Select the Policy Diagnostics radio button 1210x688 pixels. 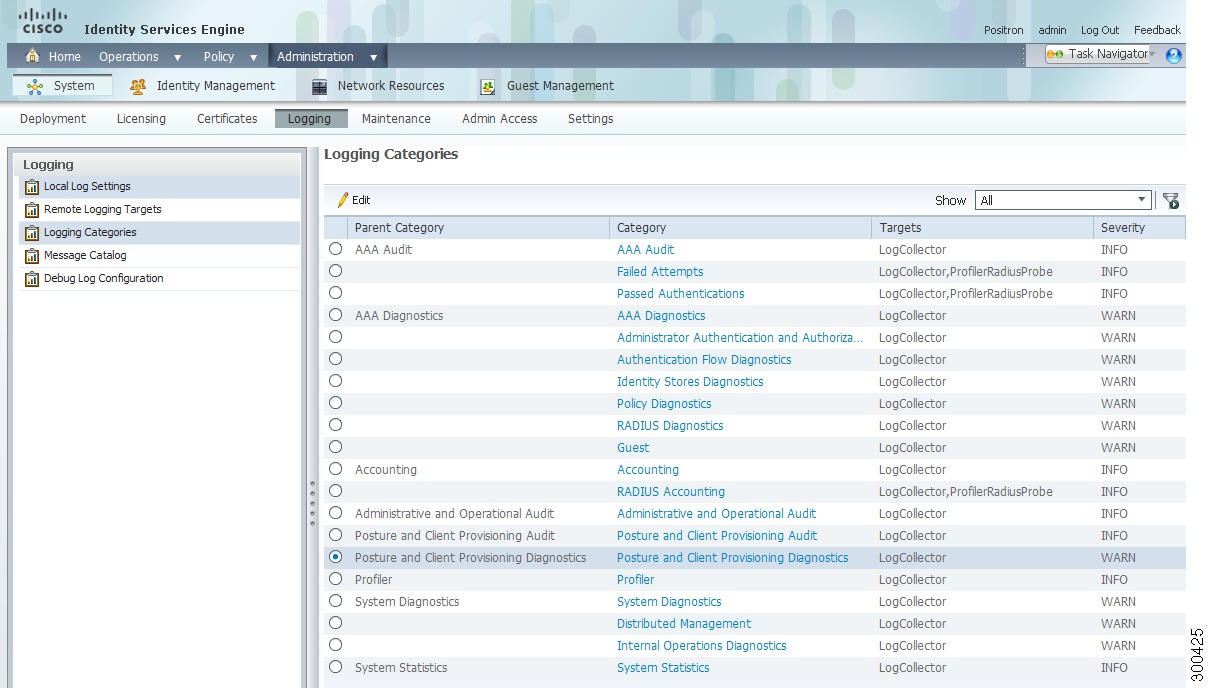click(x=335, y=403)
